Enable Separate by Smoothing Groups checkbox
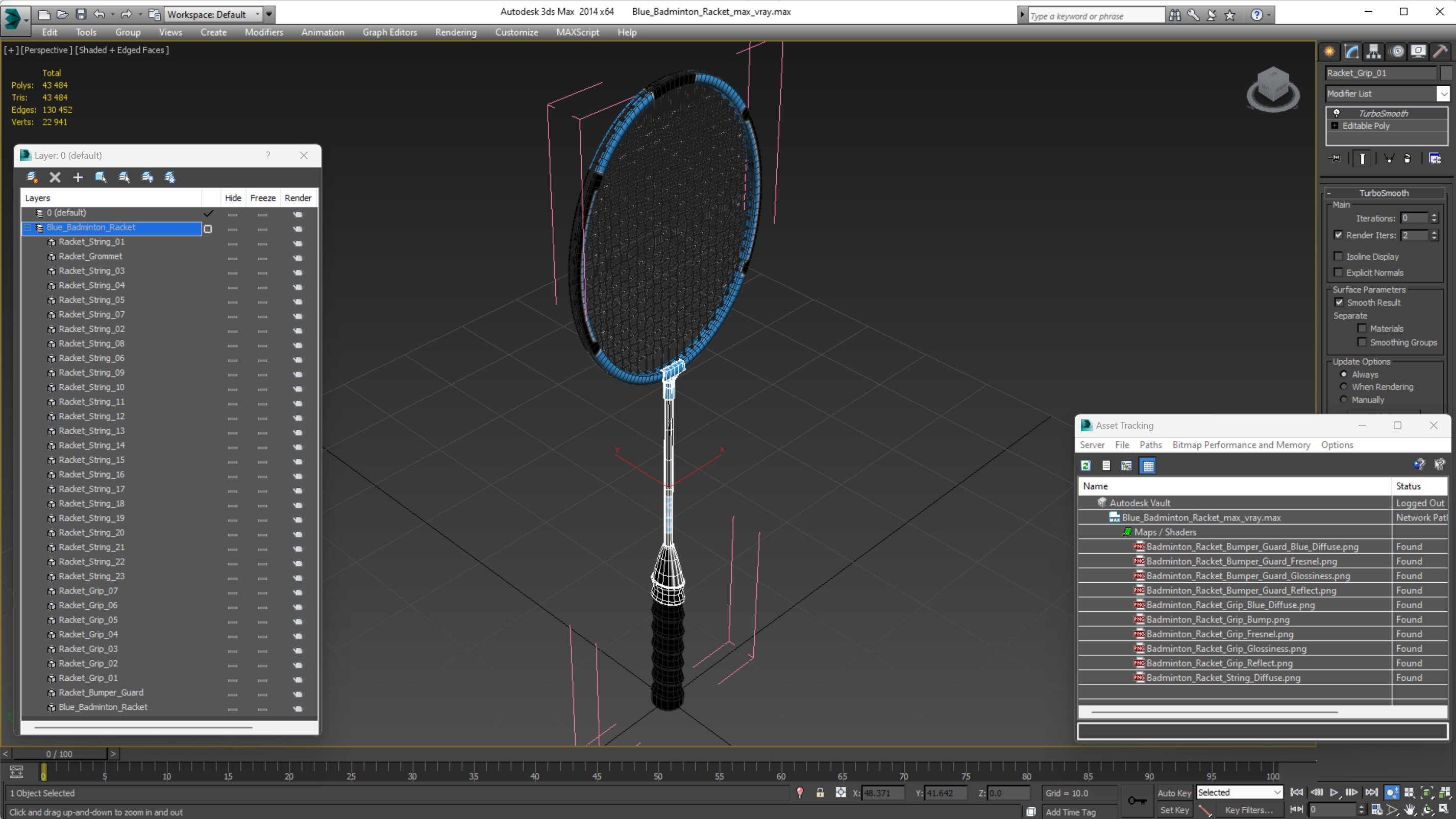 coord(1362,342)
